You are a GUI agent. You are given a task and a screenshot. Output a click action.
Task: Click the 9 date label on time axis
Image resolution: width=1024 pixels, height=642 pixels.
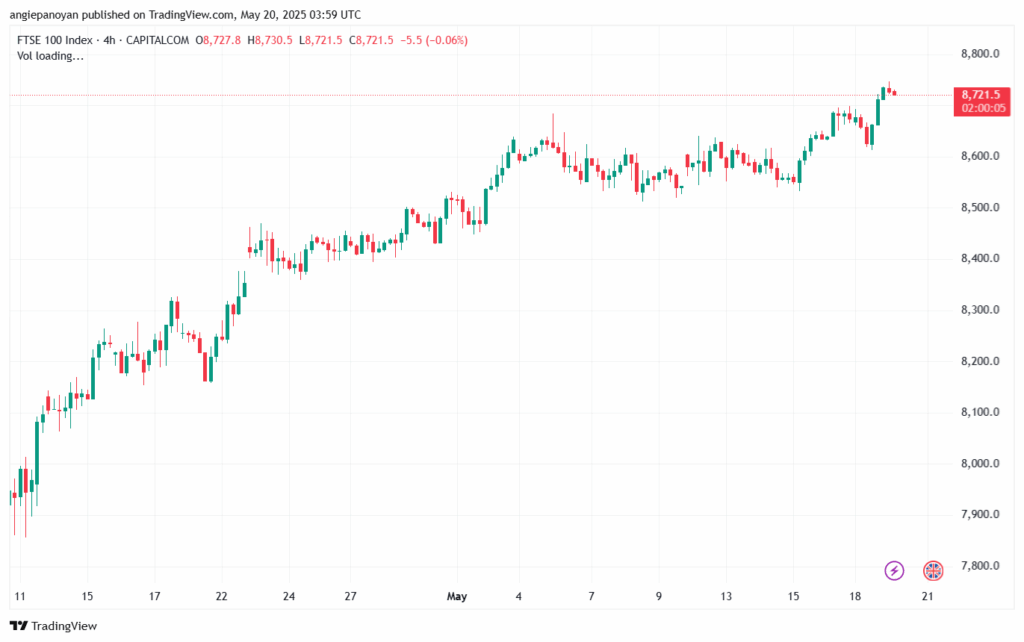659,596
